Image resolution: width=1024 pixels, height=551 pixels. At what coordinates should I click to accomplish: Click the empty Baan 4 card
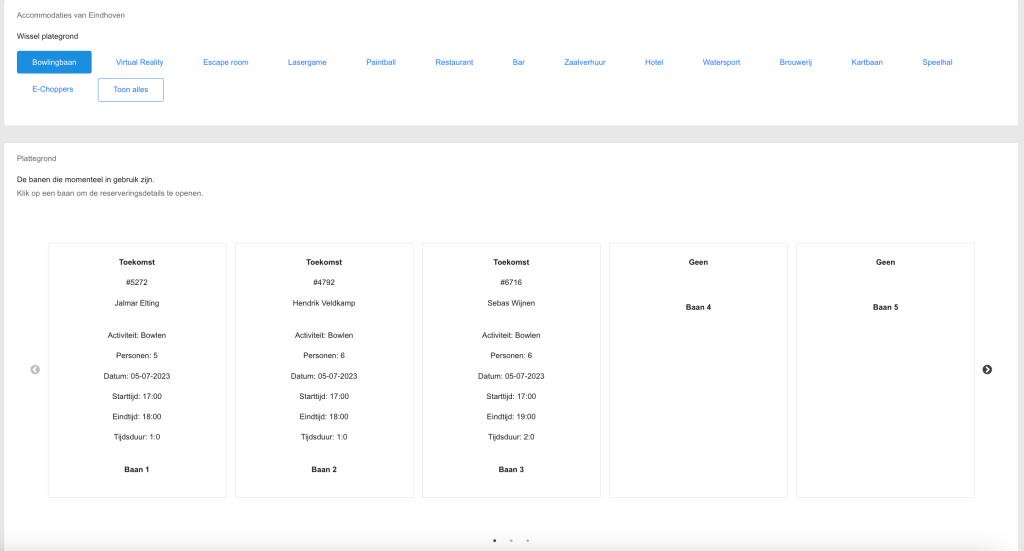click(x=698, y=370)
